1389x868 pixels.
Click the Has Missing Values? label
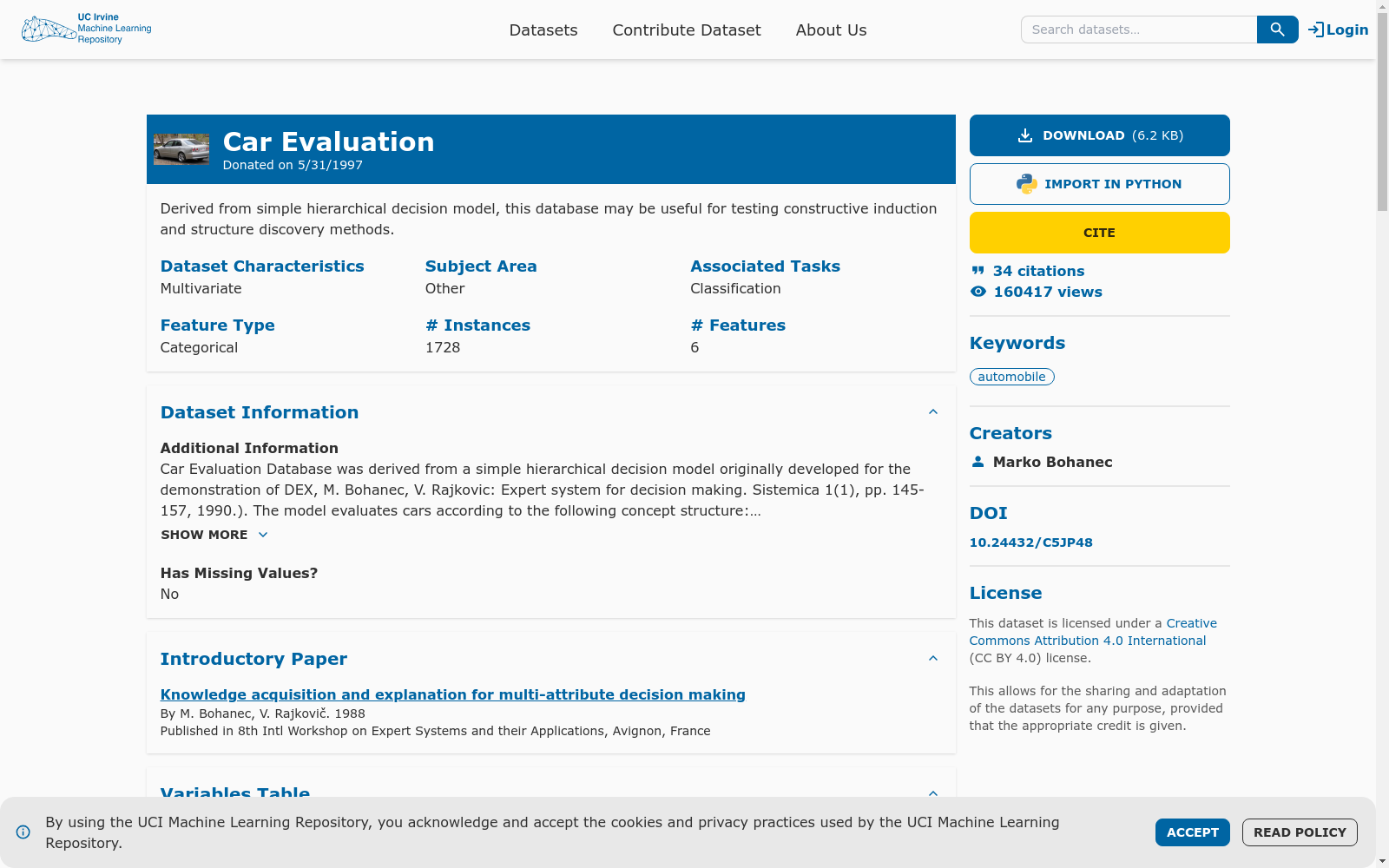click(x=240, y=573)
